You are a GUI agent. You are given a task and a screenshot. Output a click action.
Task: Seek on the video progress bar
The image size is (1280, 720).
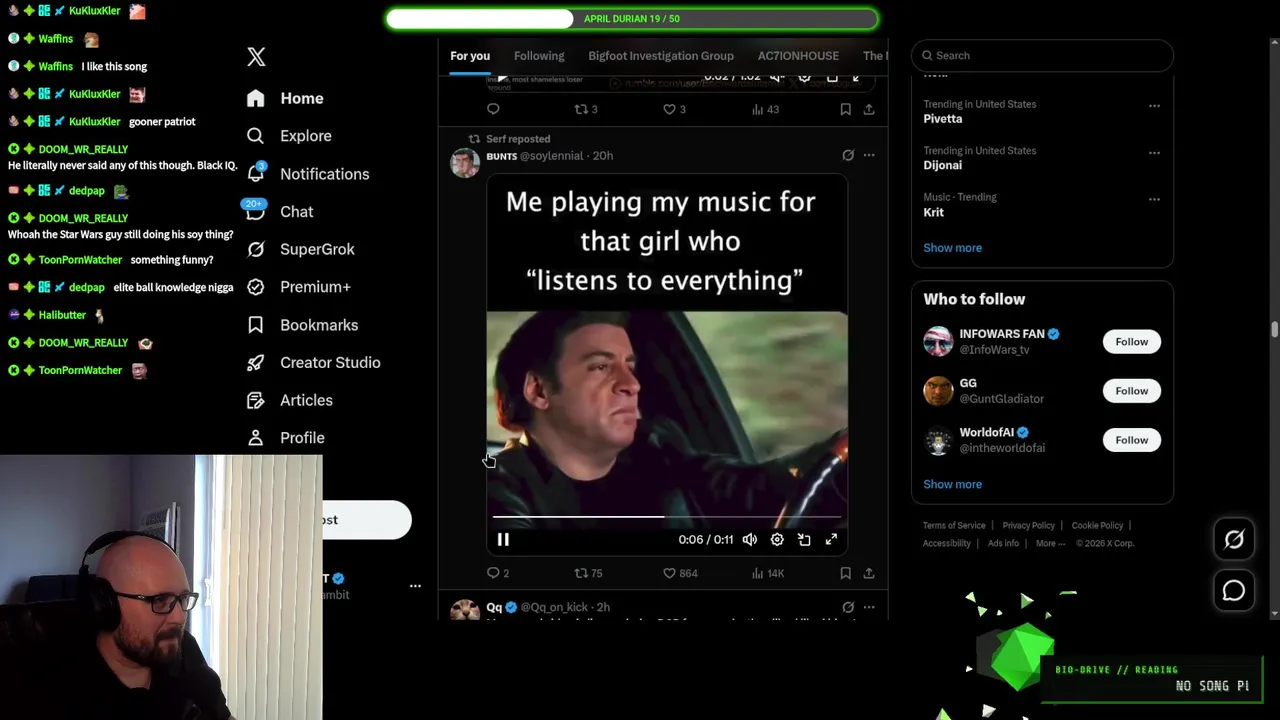click(666, 517)
